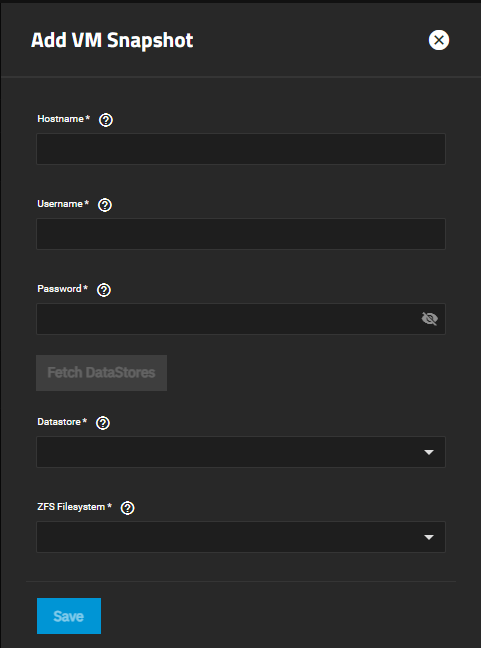Expand the Datastore dropdown
The height and width of the screenshot is (648, 481).
coord(241,452)
